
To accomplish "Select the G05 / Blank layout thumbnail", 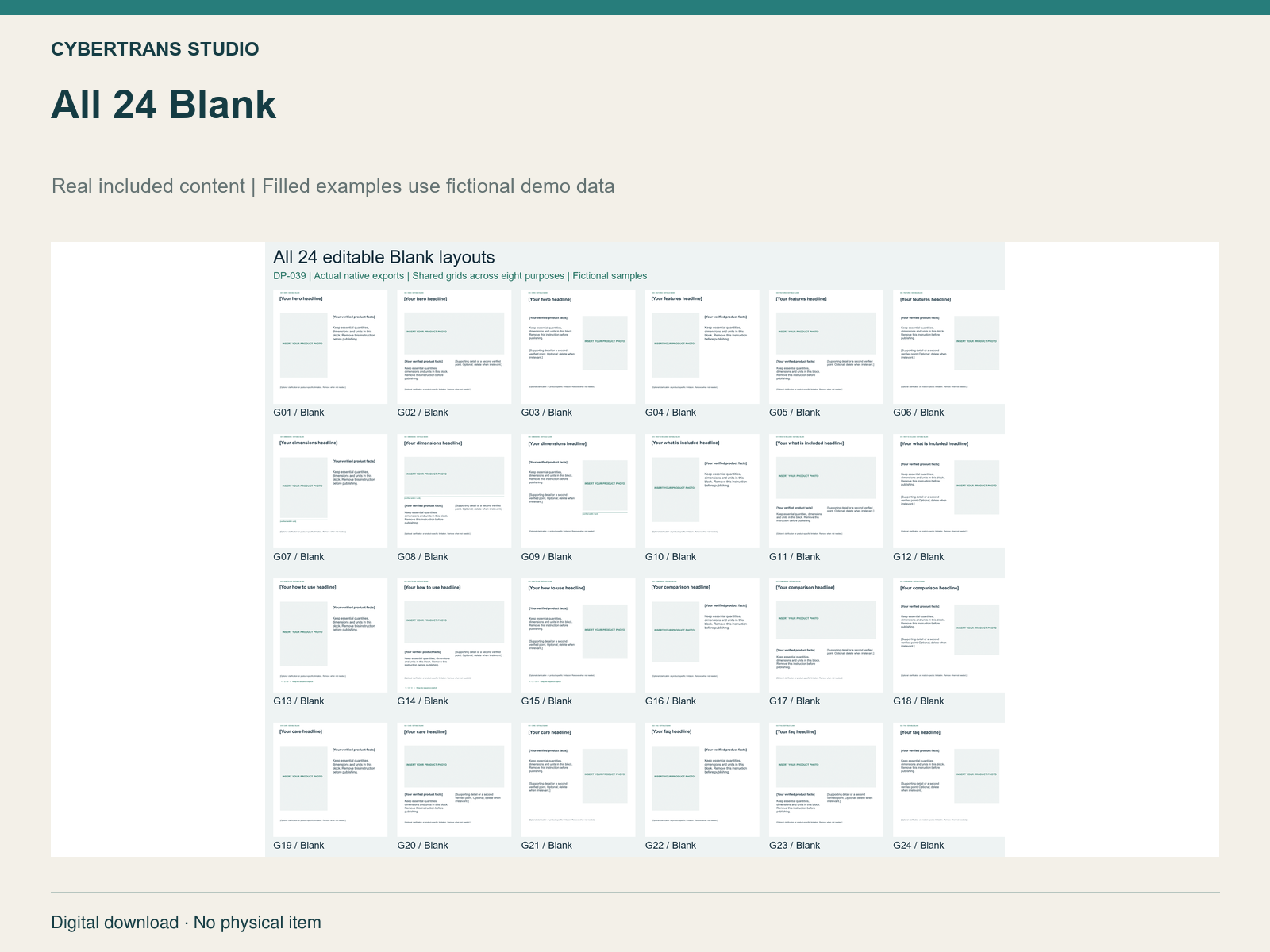I will 825,347.
